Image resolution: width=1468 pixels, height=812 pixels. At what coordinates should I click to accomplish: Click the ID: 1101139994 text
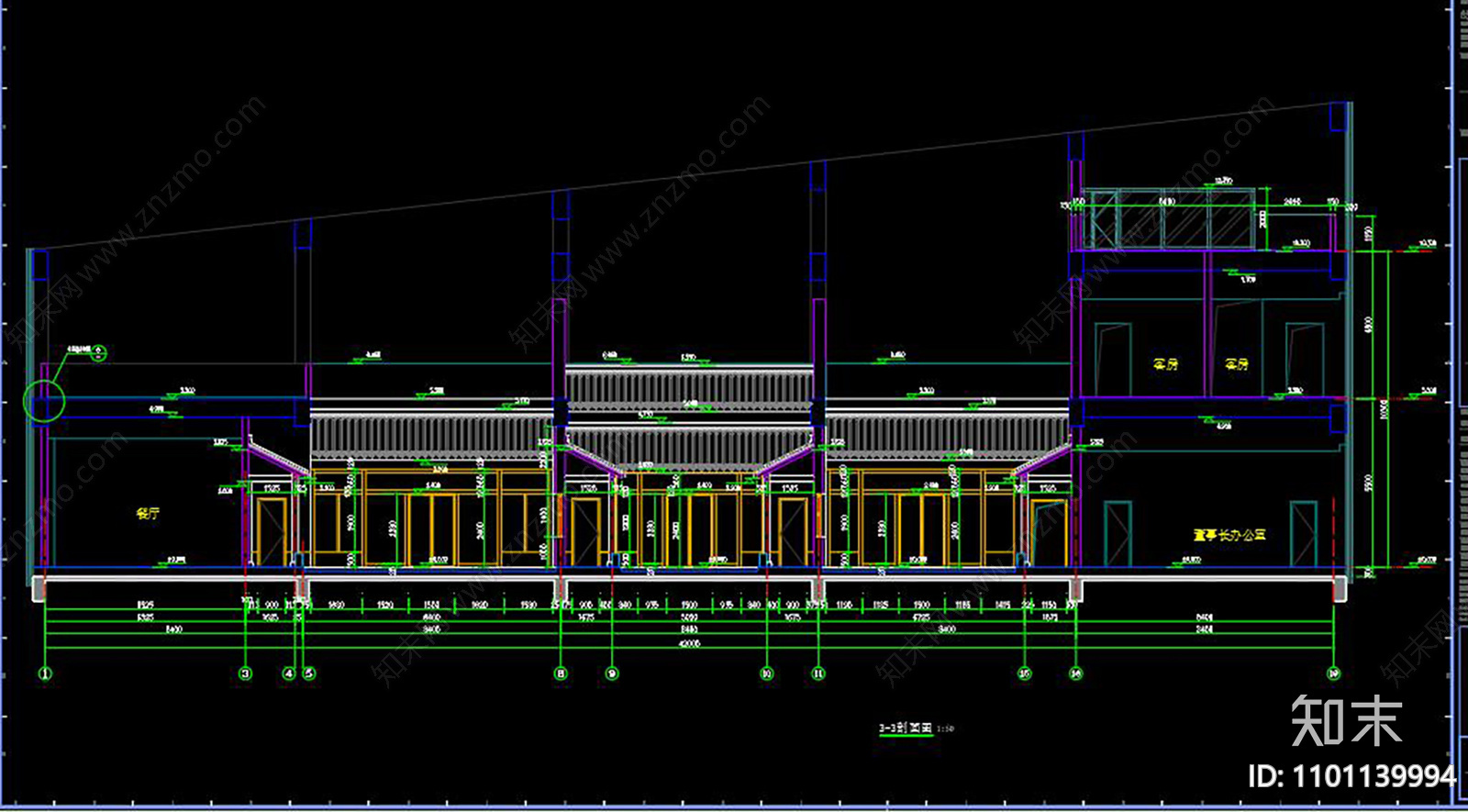click(1351, 777)
